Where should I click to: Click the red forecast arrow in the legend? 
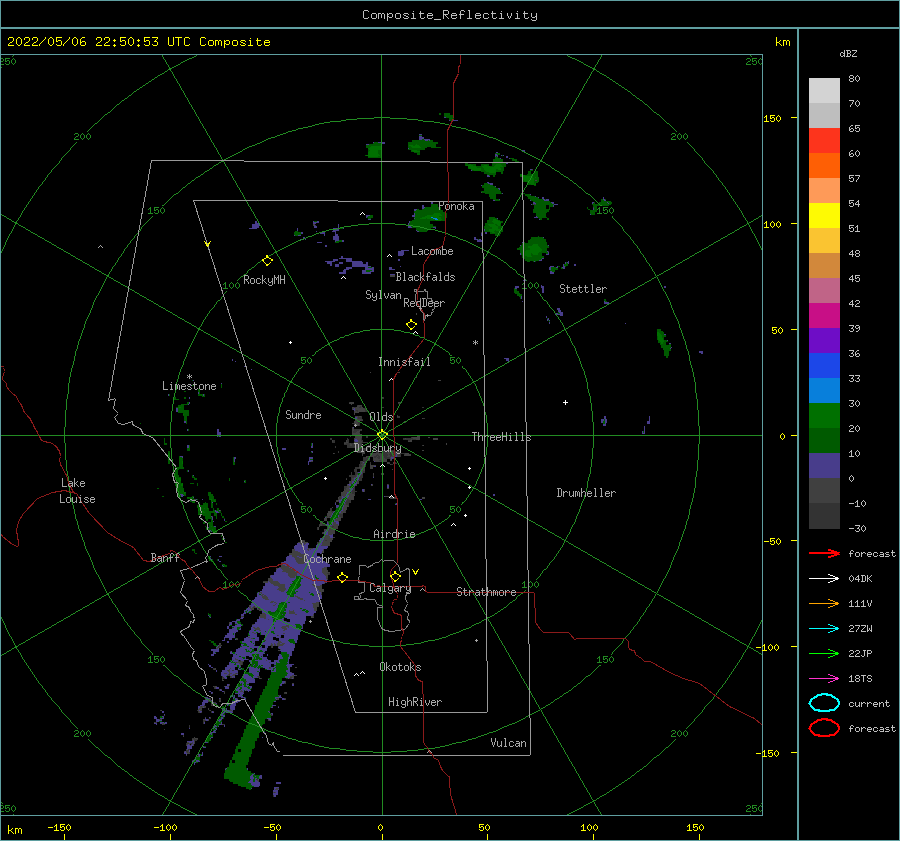[824, 553]
